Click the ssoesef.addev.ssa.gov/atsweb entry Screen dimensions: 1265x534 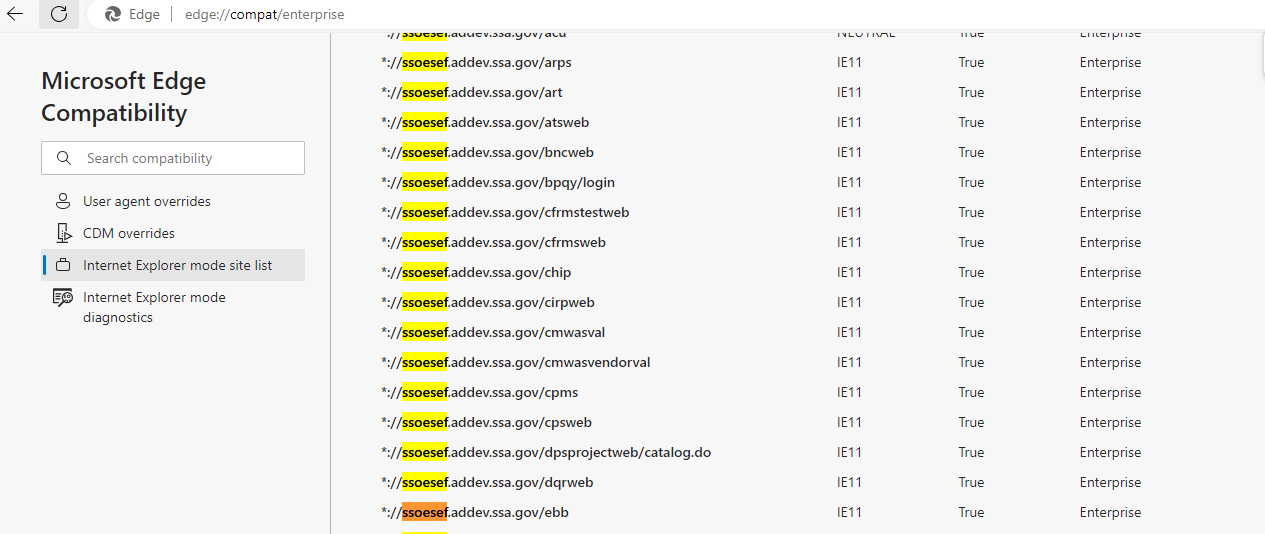pos(485,122)
